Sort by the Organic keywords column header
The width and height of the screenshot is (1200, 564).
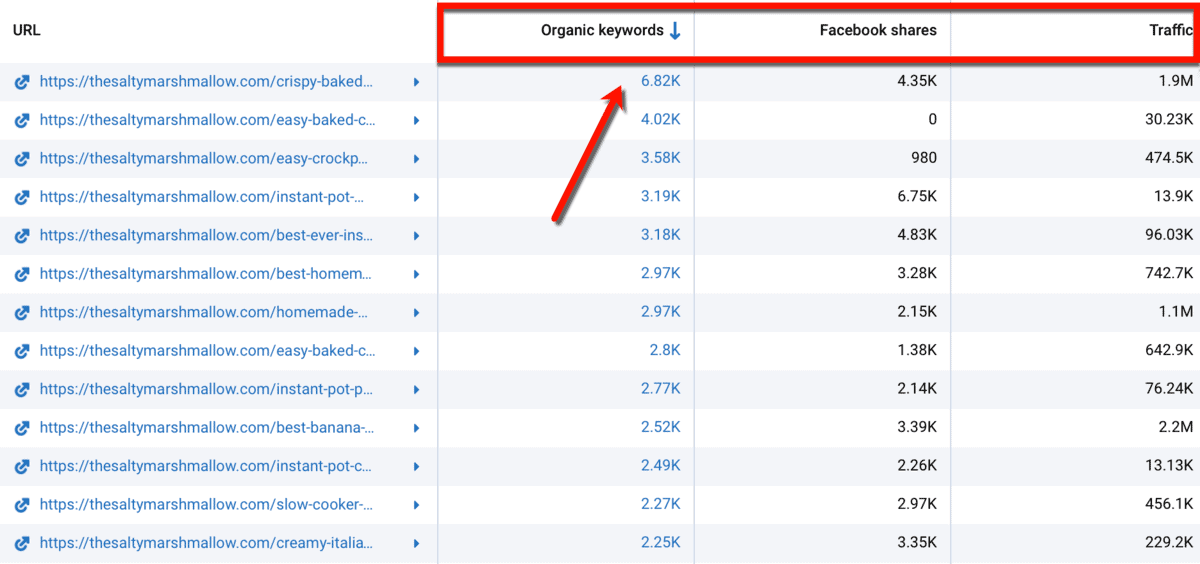pos(602,30)
